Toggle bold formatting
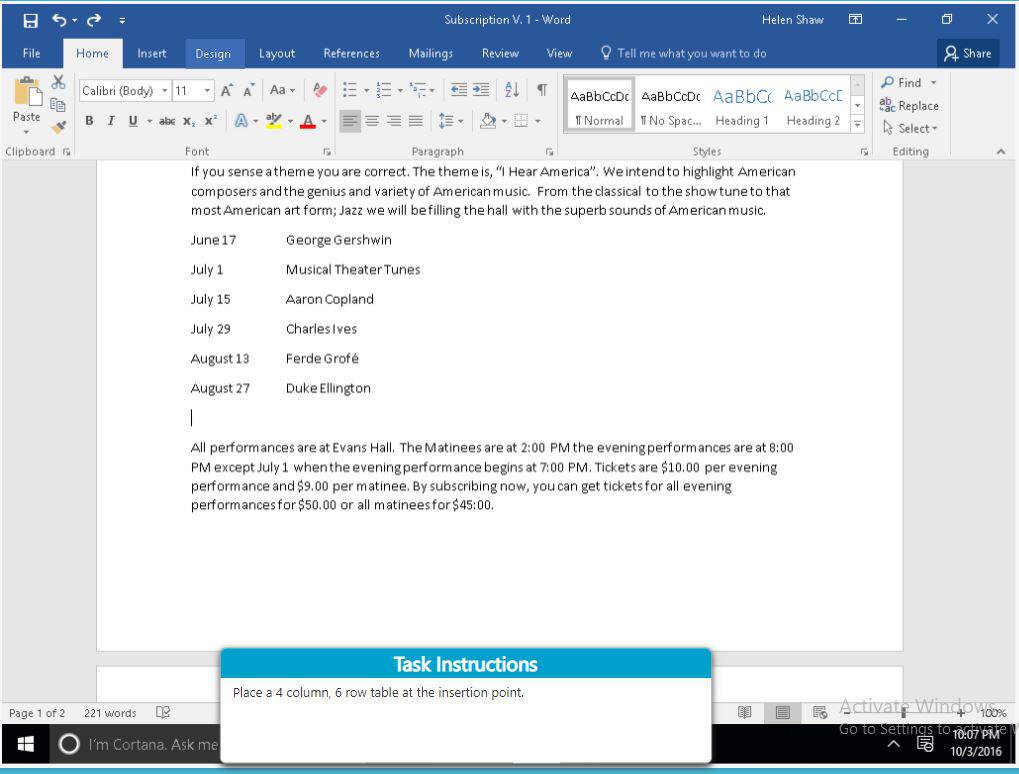This screenshot has height=774, width=1019. point(89,120)
